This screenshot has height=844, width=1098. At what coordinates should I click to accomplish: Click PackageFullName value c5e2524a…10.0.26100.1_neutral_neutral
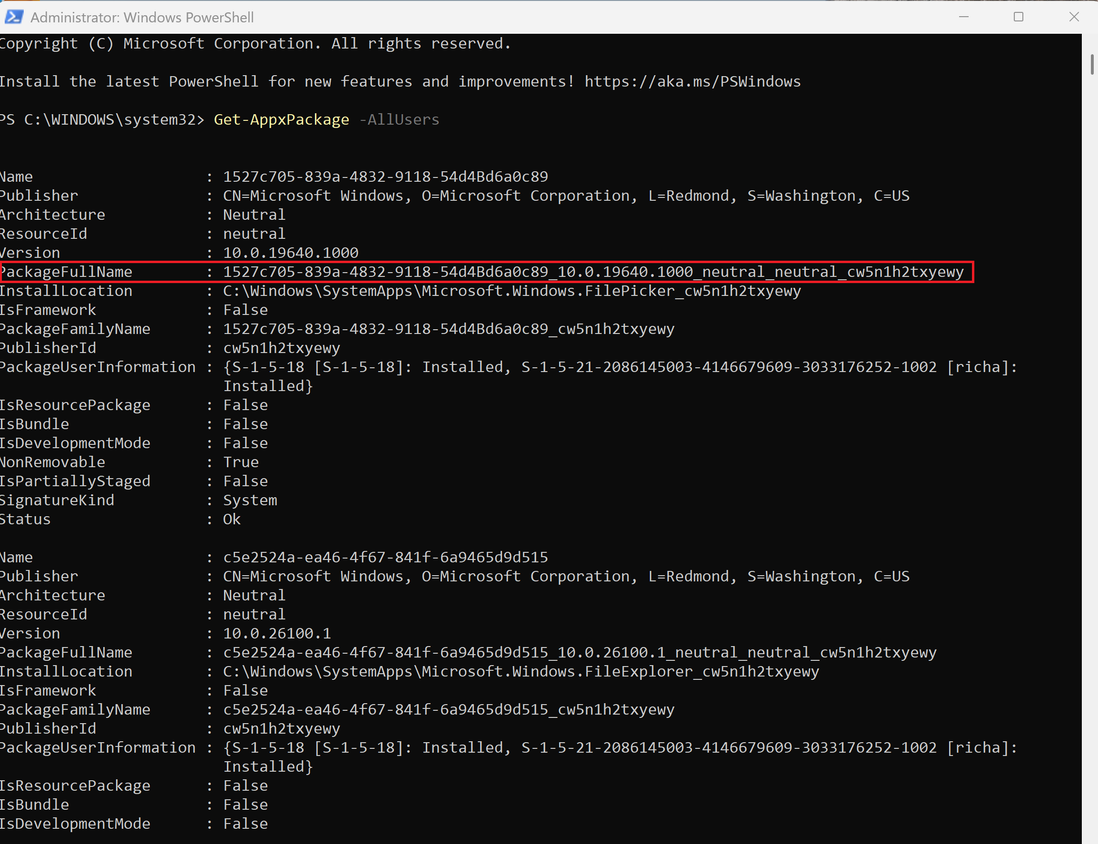tap(580, 653)
